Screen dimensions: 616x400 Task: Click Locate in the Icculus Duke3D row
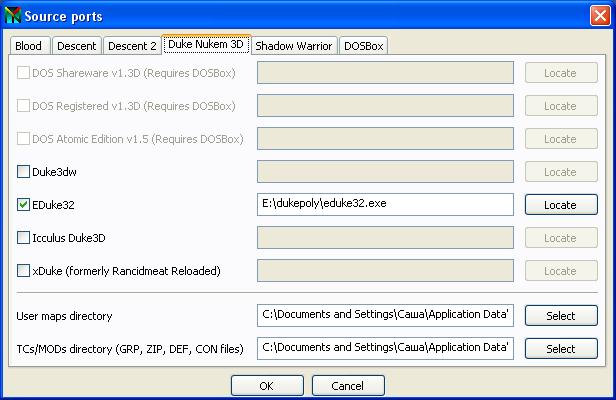pyautogui.click(x=561, y=238)
